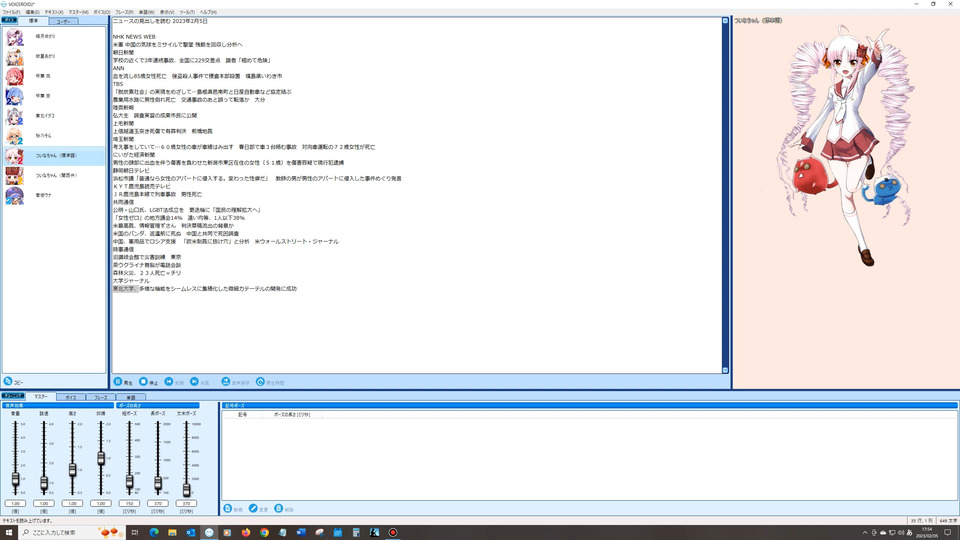Viewport: 960px width, 540px height.
Task: Open the フレーズ(P) menu
Action: 124,12
